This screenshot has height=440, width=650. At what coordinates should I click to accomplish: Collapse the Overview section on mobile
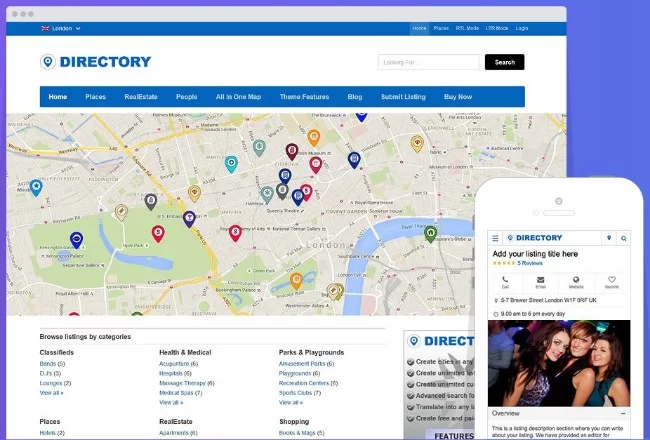tap(623, 412)
